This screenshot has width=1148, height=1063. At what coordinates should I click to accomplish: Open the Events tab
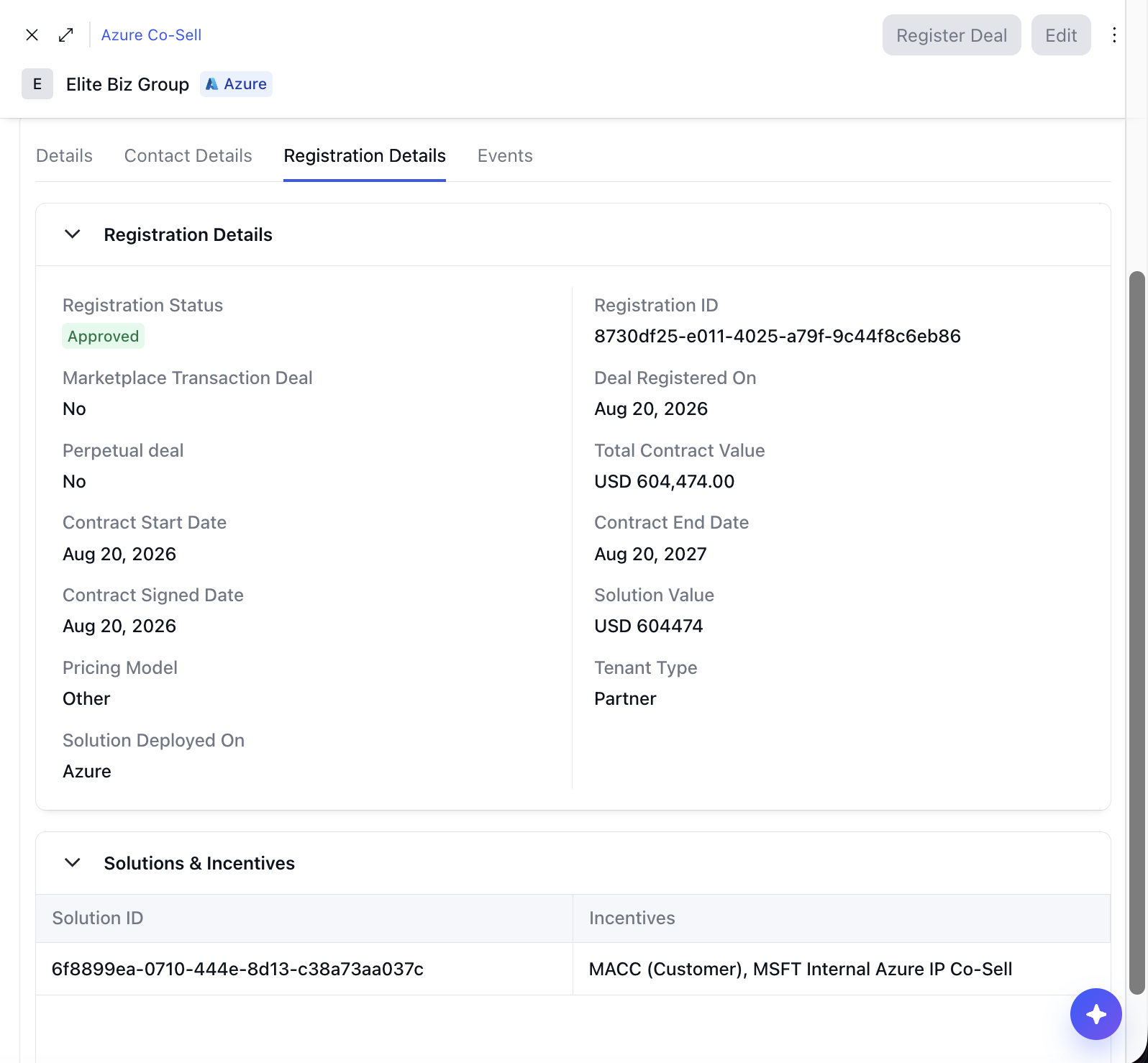505,156
